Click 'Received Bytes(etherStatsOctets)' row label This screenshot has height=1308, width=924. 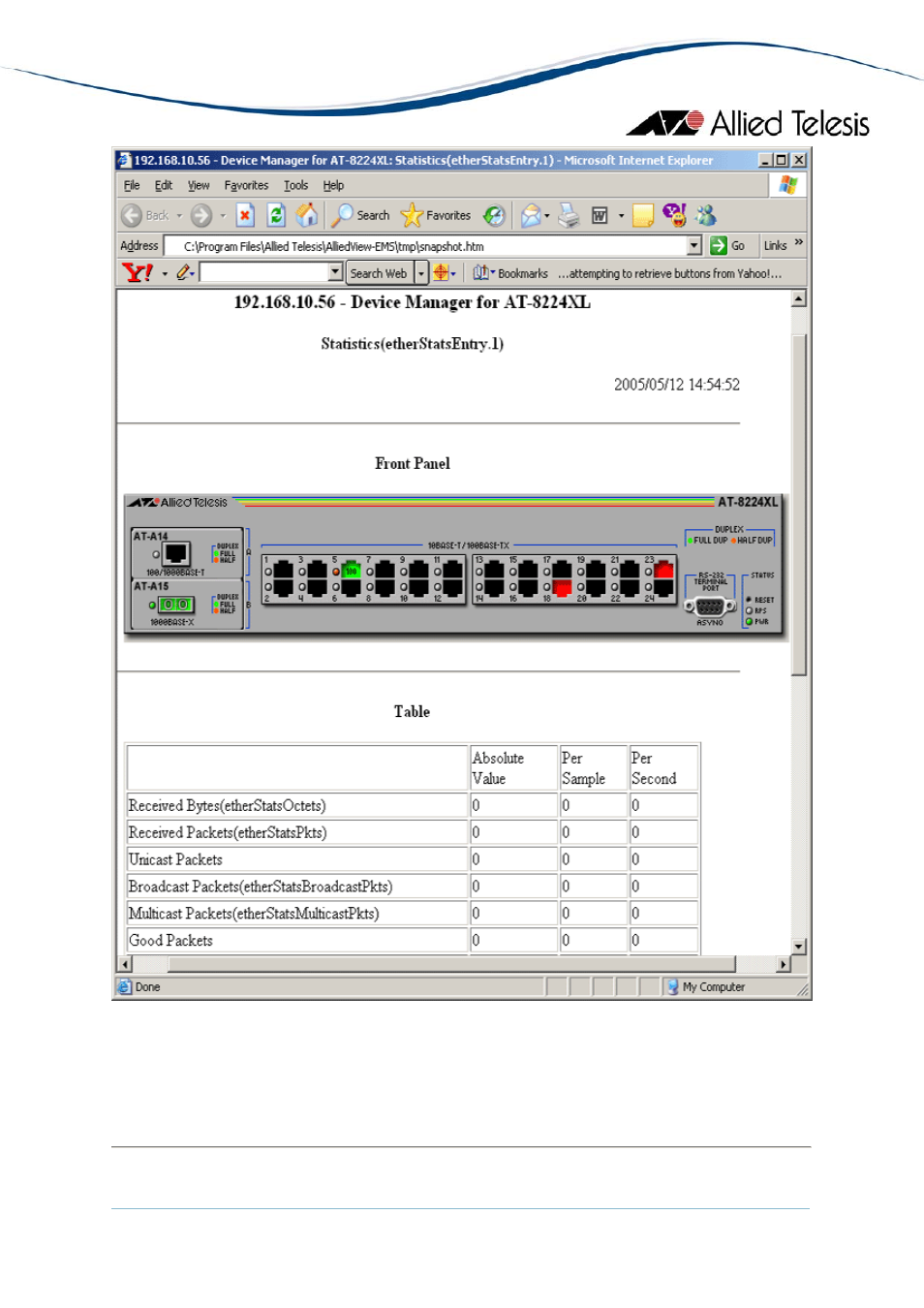tap(227, 805)
